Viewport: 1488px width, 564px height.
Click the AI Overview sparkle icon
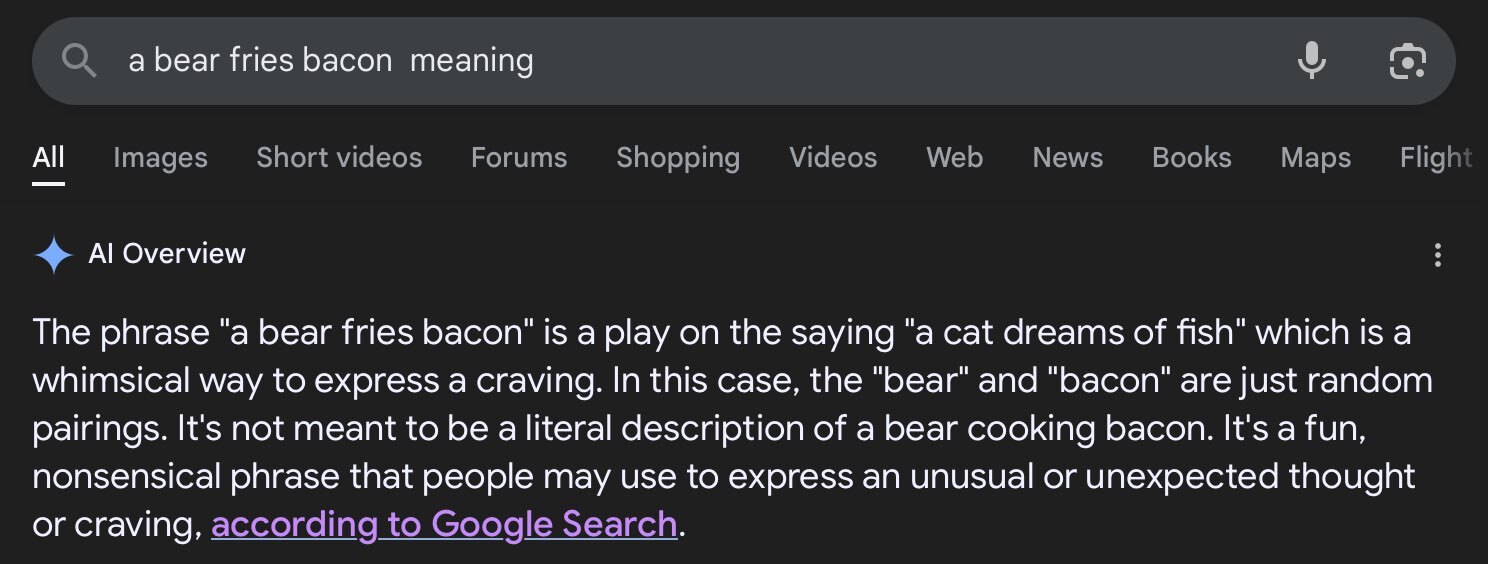(53, 255)
